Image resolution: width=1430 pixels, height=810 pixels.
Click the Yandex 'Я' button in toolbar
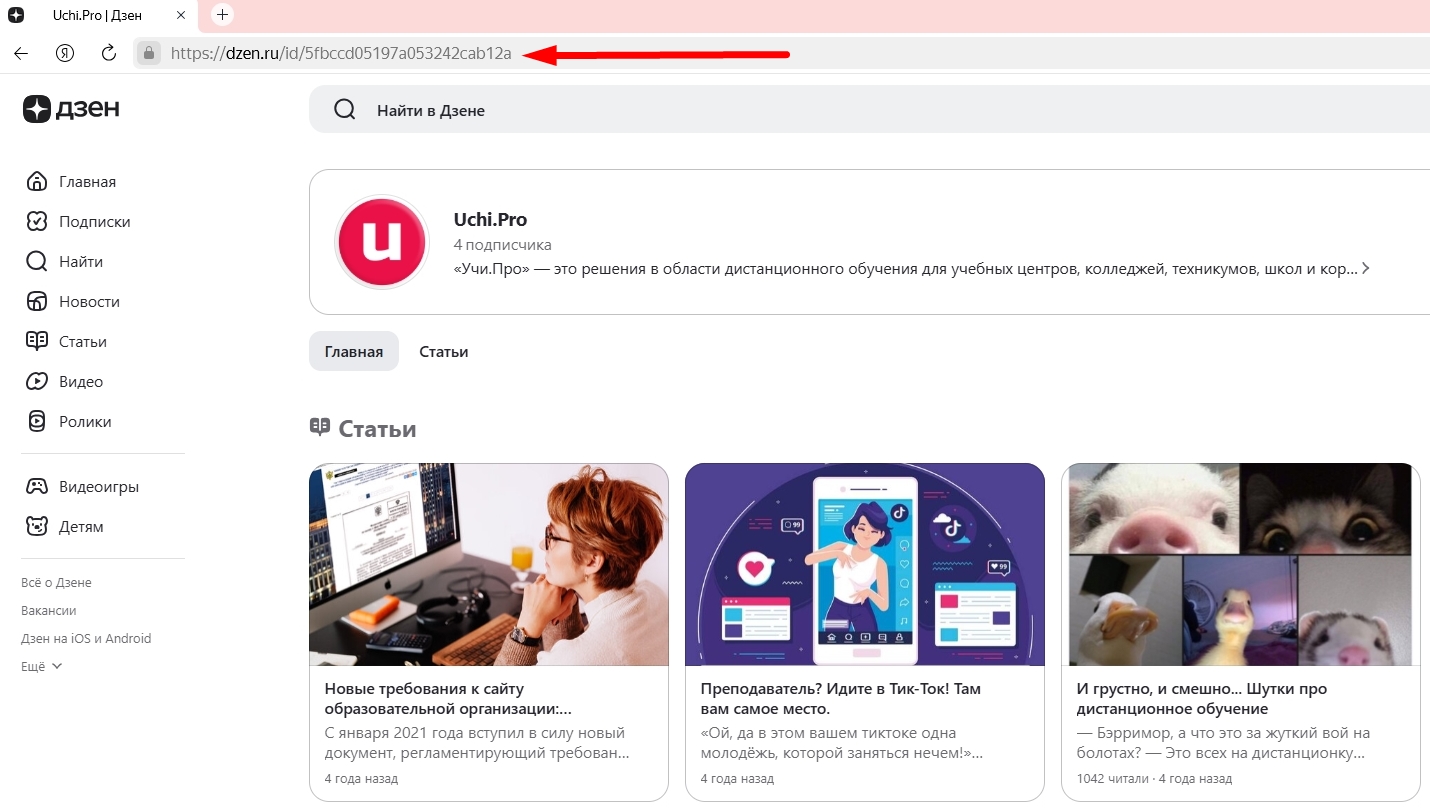65,53
